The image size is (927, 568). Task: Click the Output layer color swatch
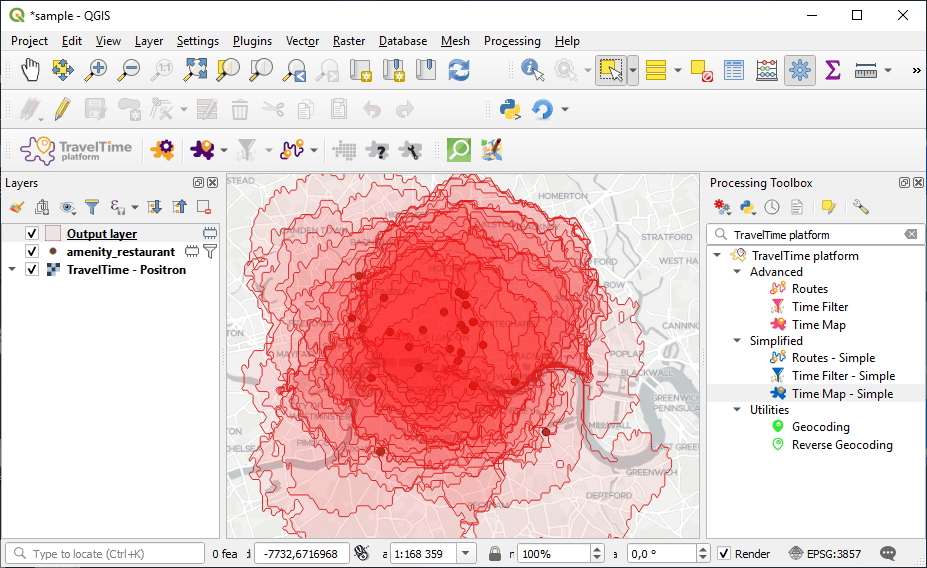(x=52, y=234)
